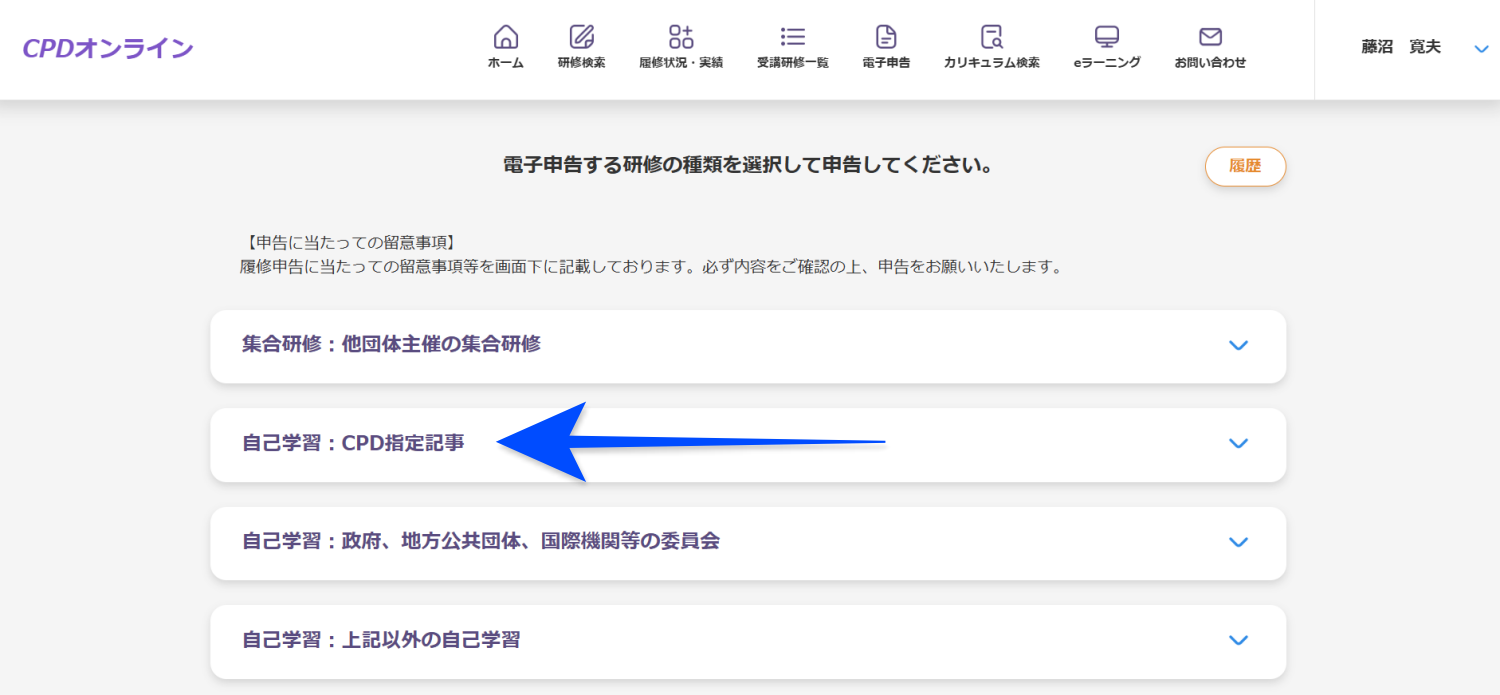Click the home house icon

506,37
